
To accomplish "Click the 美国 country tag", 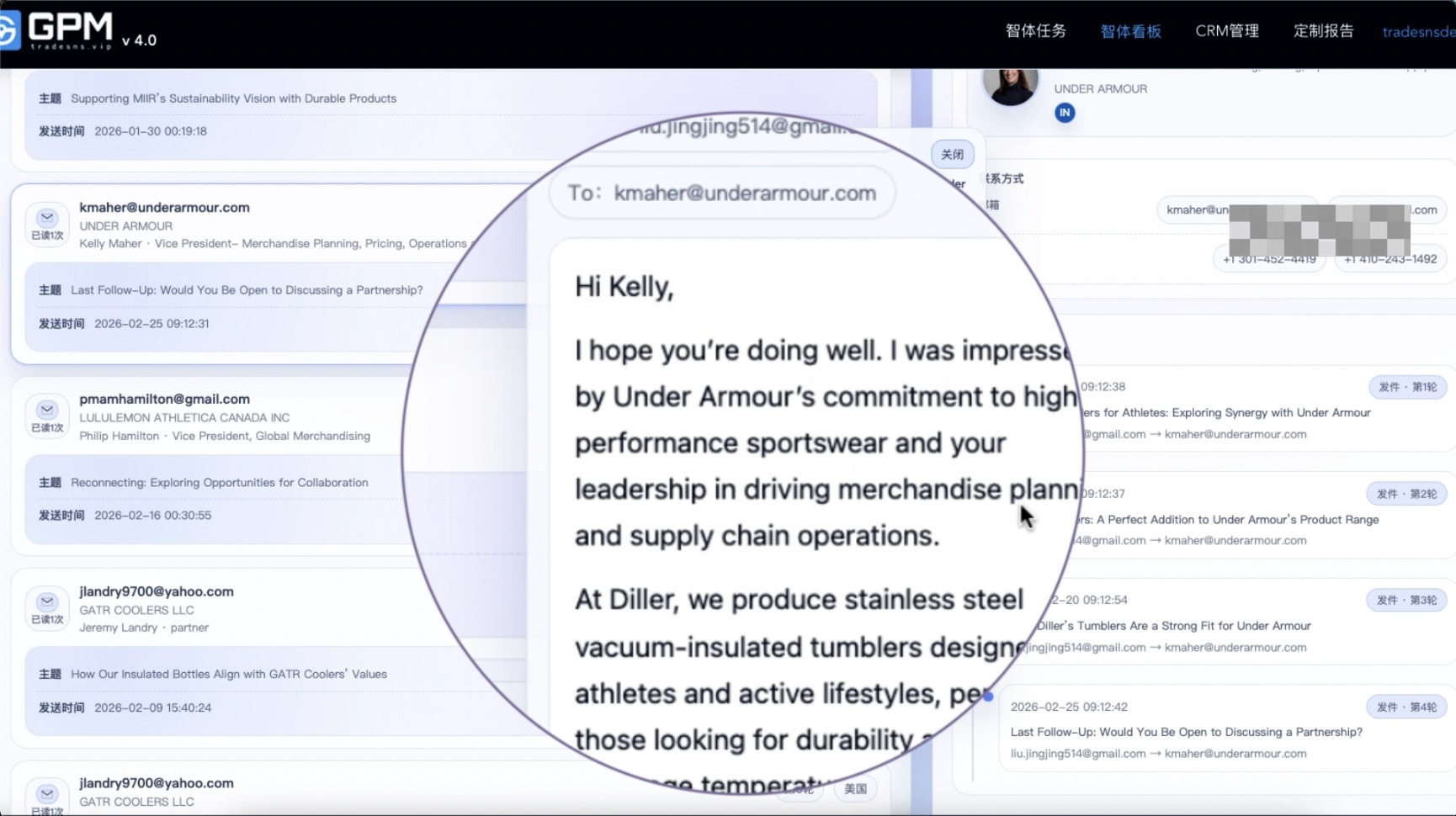I will pyautogui.click(x=855, y=789).
